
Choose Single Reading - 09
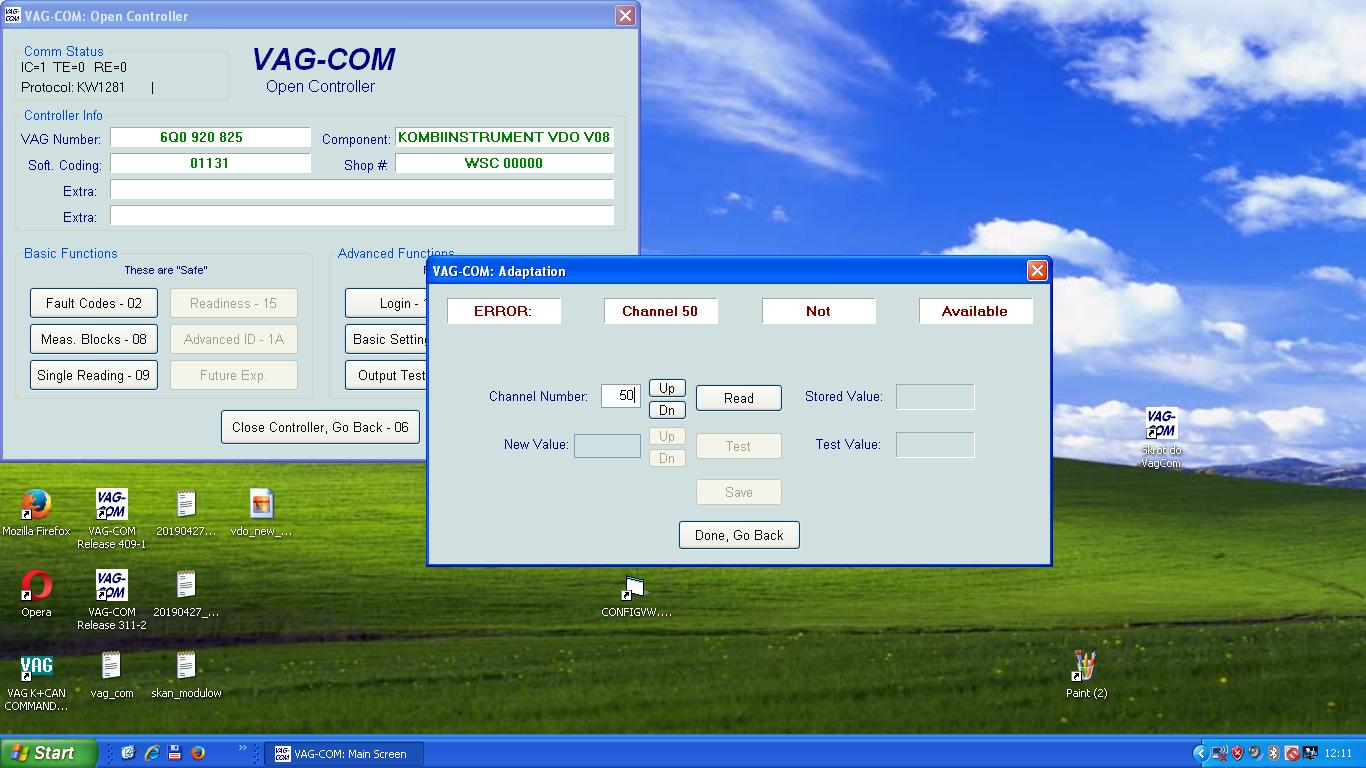(94, 375)
